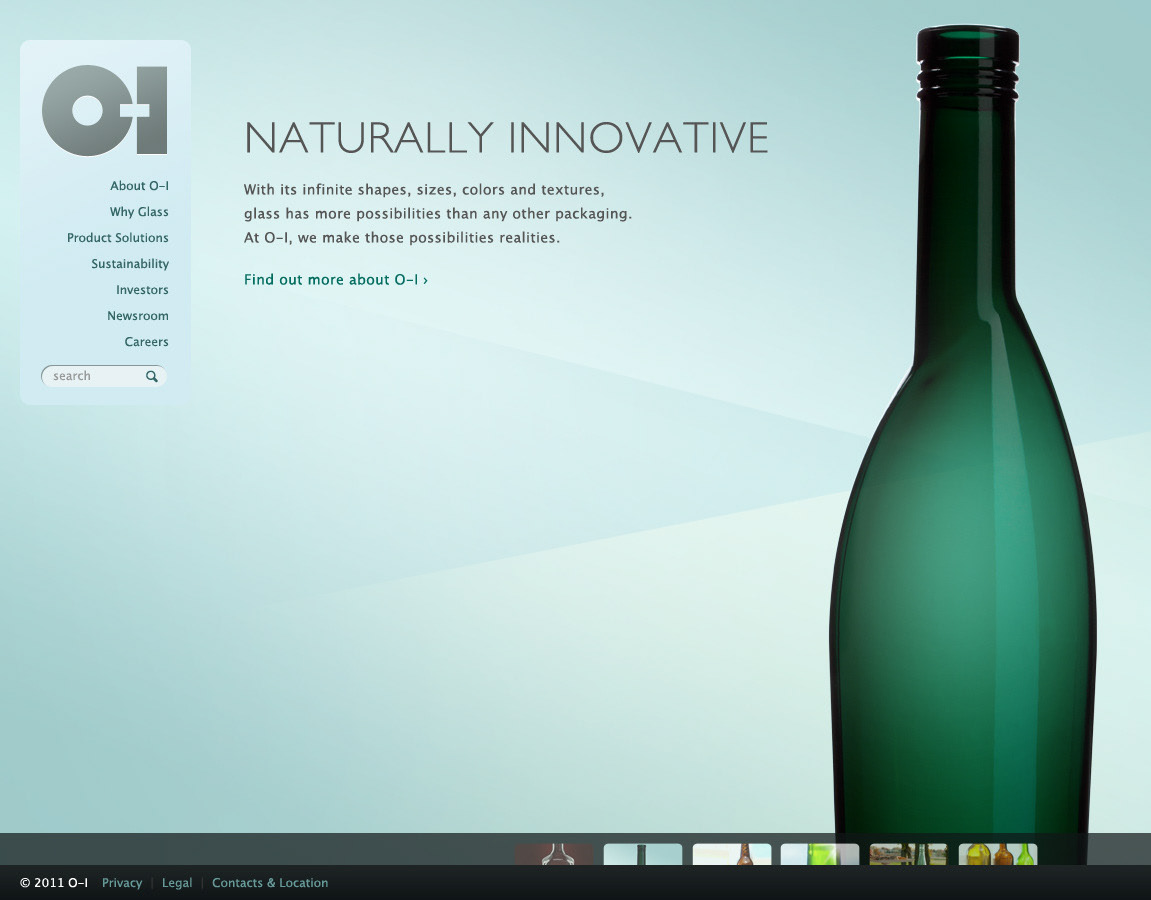
Task: Select the brown bottle neck thumbnail
Action: pyautogui.click(x=732, y=854)
